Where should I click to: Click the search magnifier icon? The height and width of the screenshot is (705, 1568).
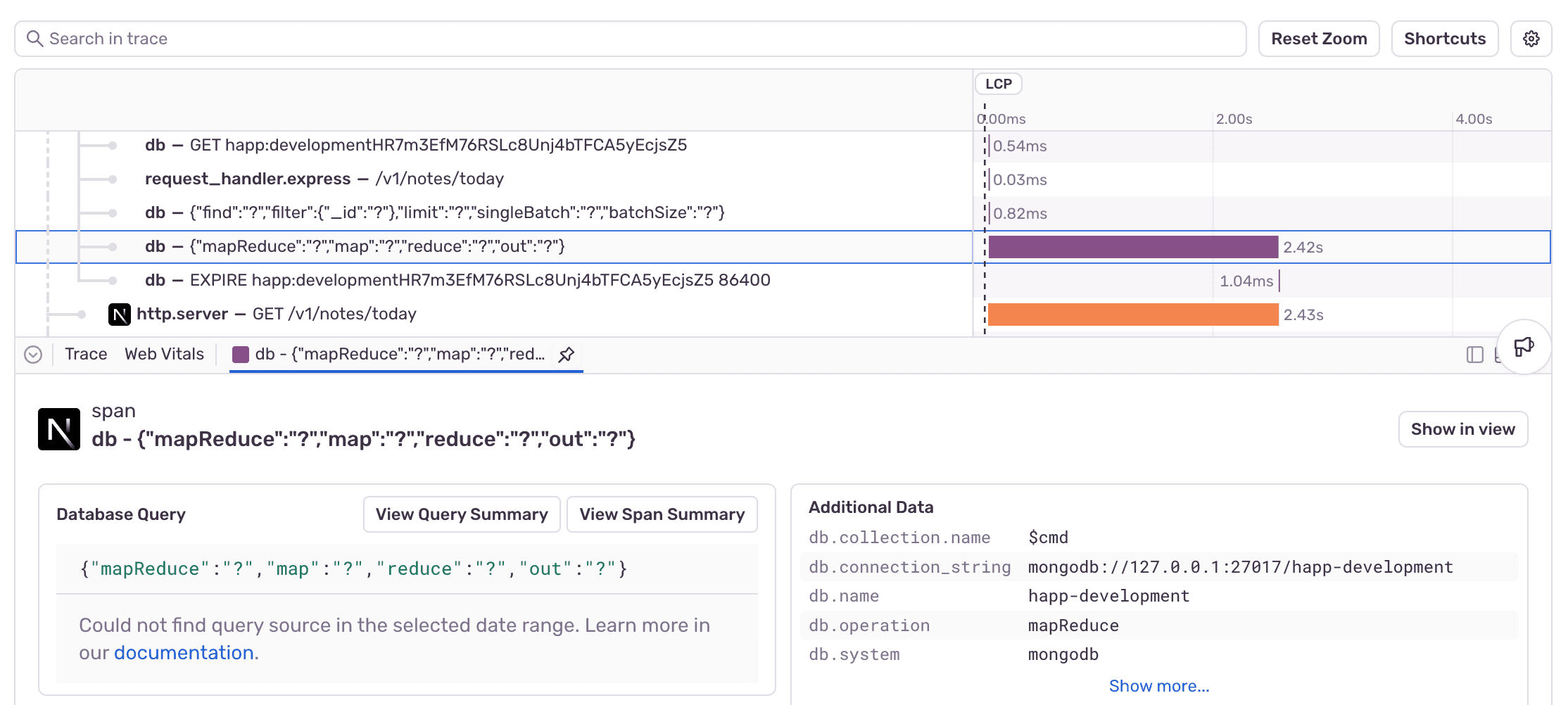(34, 39)
